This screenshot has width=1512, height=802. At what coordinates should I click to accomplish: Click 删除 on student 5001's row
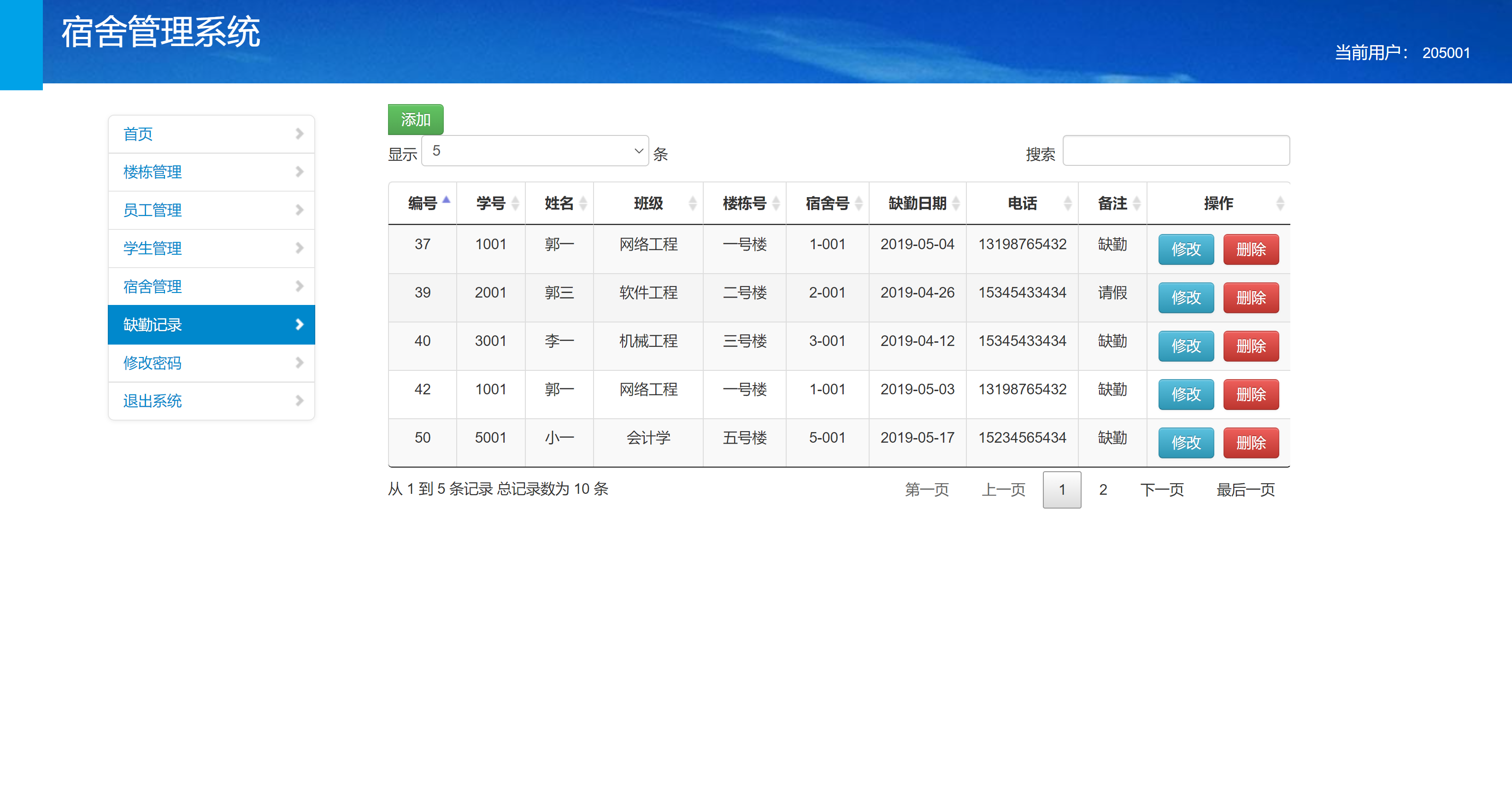click(x=1251, y=443)
